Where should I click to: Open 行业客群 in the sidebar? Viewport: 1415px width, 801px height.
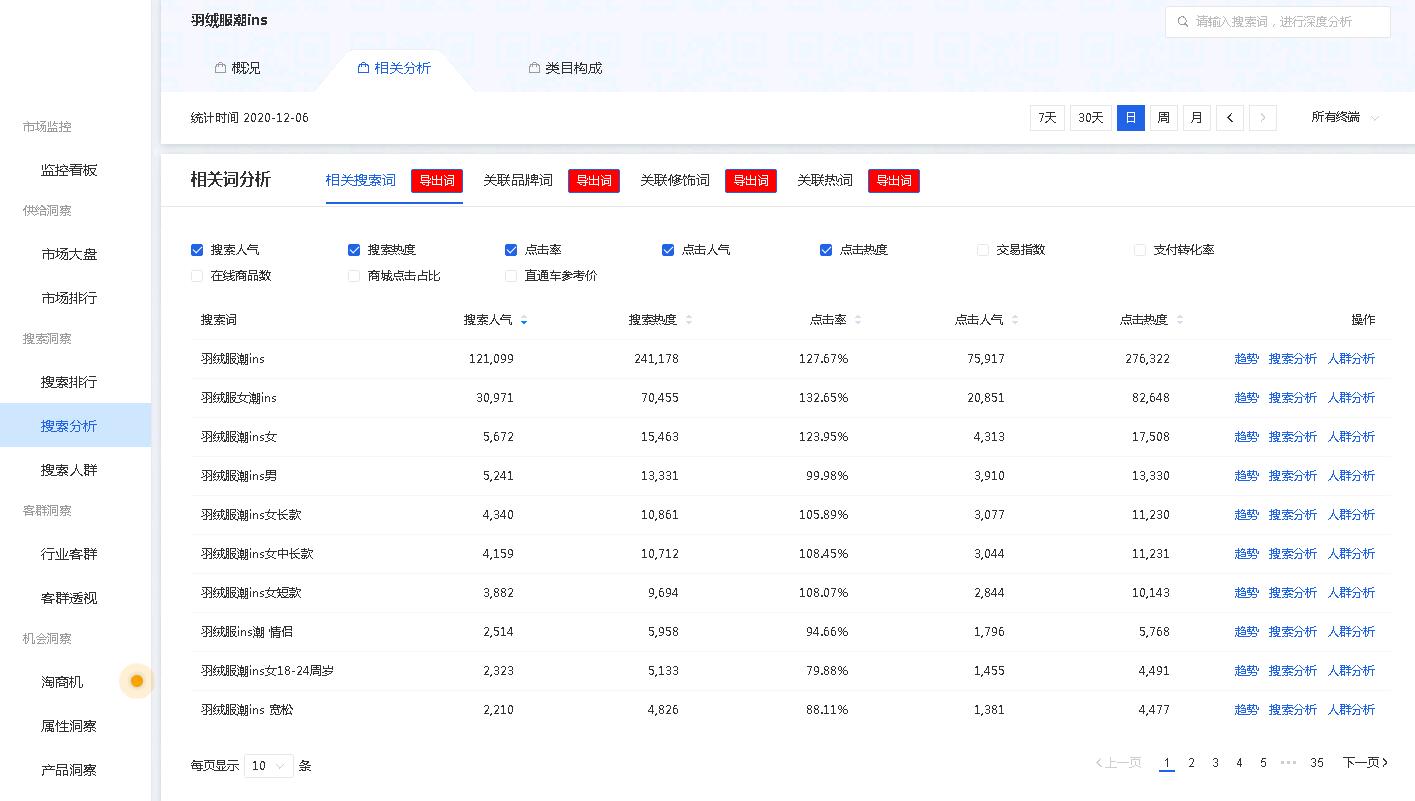(69, 554)
